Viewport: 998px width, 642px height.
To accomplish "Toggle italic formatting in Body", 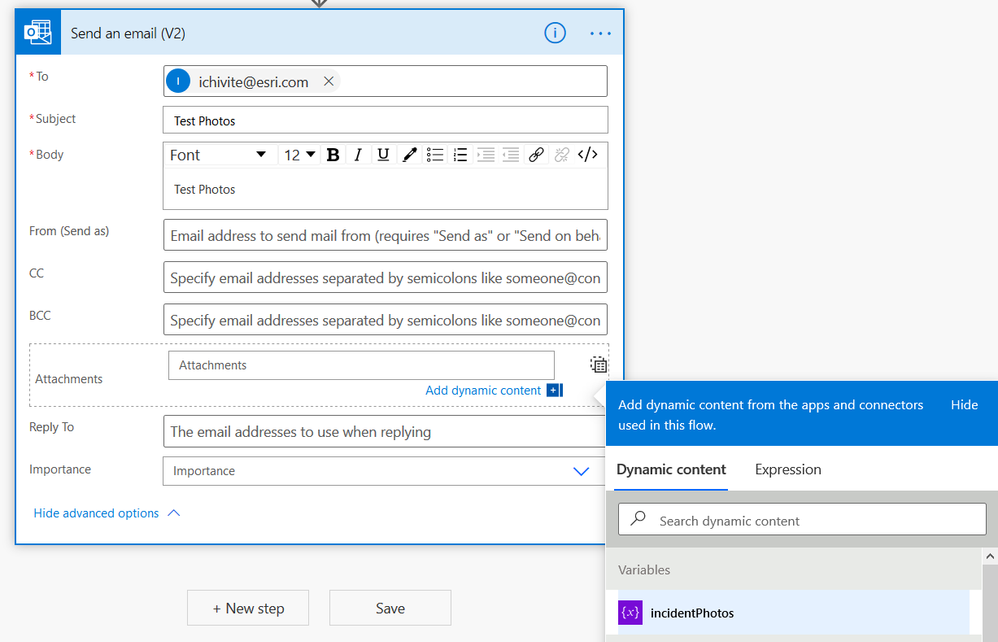I will (358, 155).
